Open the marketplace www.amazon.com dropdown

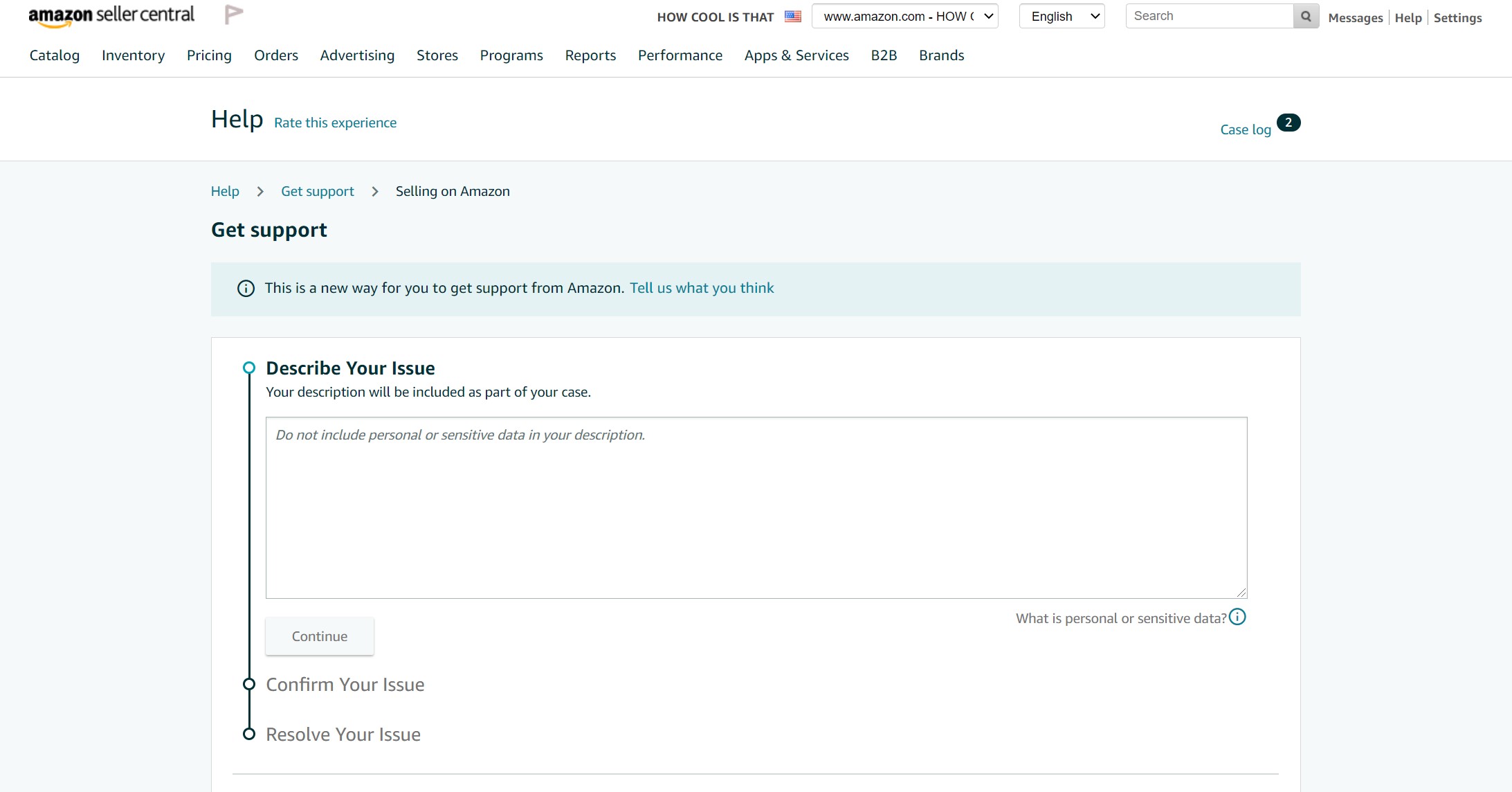click(904, 16)
